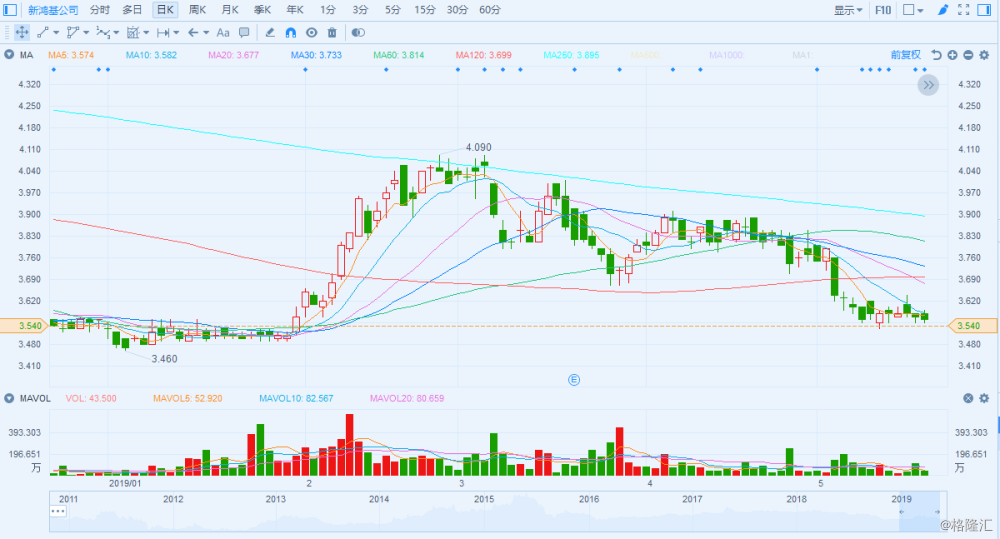
Task: Switch to 月K monthly chart tab
Action: tap(230, 10)
